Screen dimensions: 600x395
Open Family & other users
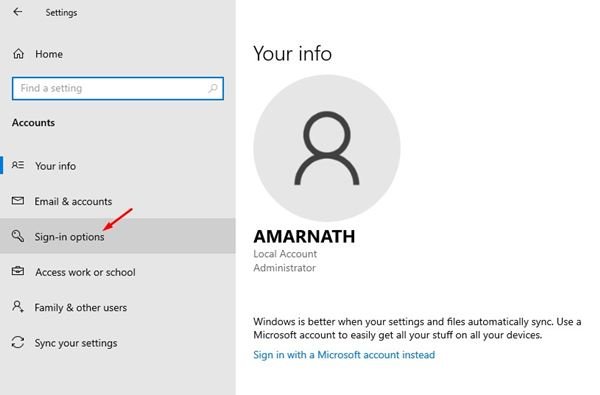click(117, 307)
